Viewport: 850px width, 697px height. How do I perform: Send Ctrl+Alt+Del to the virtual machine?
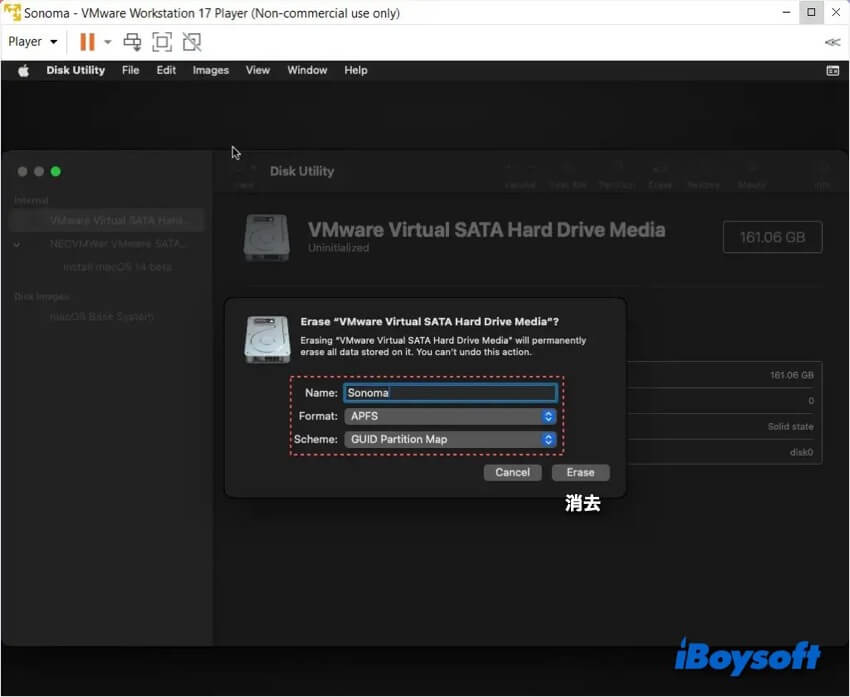pyautogui.click(x=132, y=42)
